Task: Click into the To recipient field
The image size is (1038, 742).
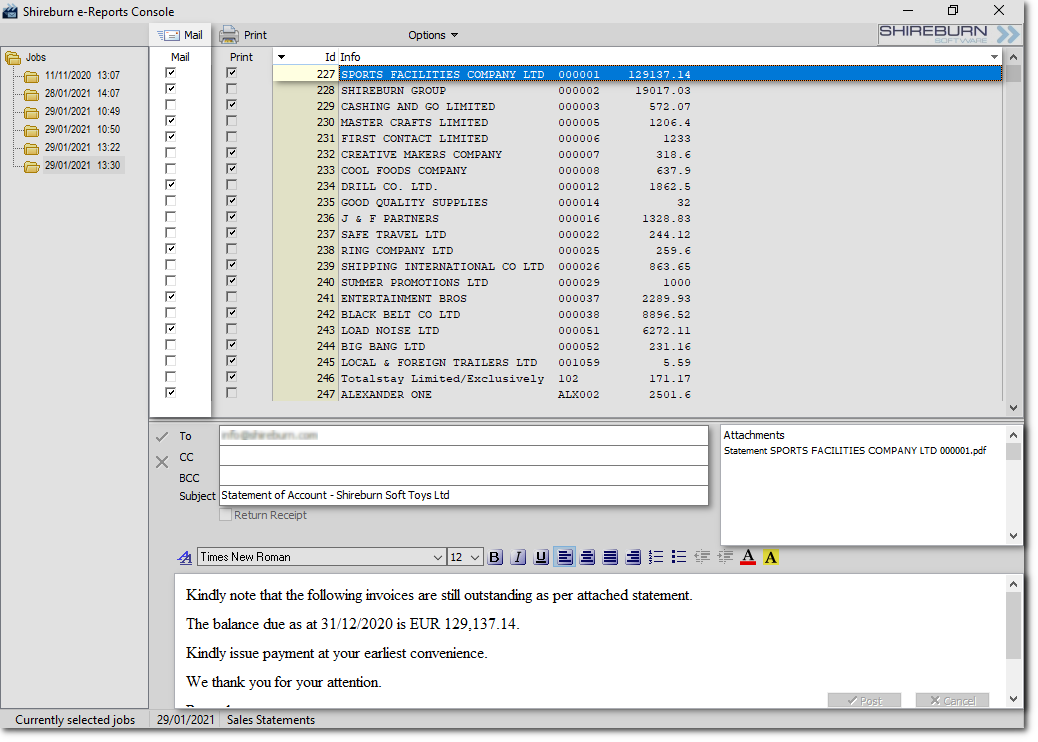Action: [463, 436]
